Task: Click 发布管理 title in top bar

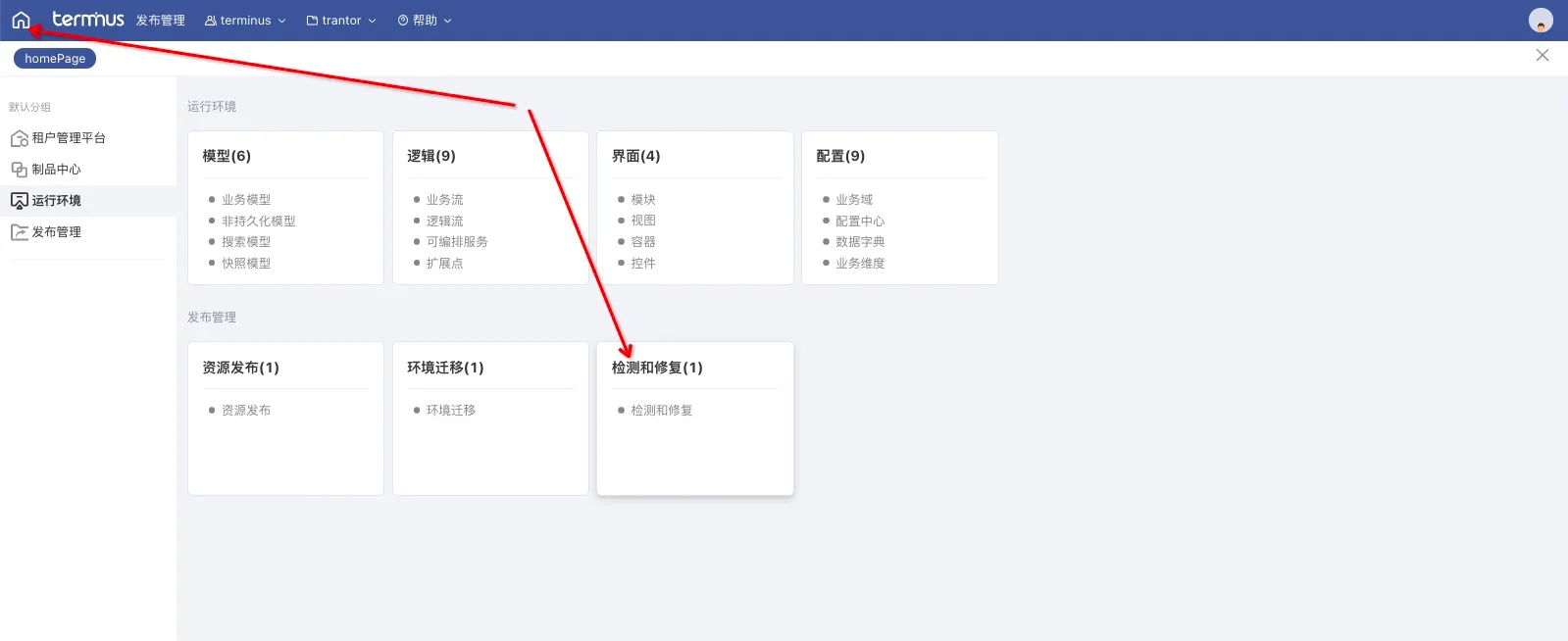Action: point(161,21)
